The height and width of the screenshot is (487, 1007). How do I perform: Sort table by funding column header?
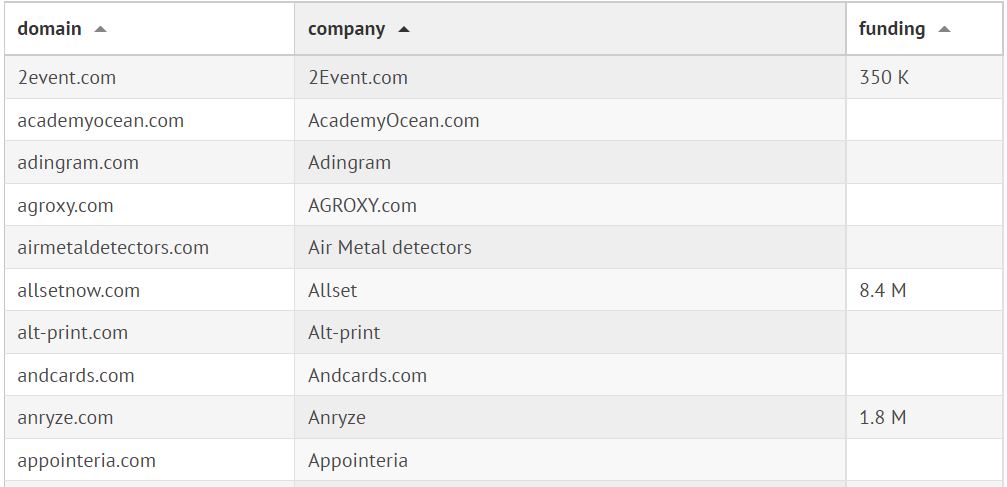pos(891,29)
